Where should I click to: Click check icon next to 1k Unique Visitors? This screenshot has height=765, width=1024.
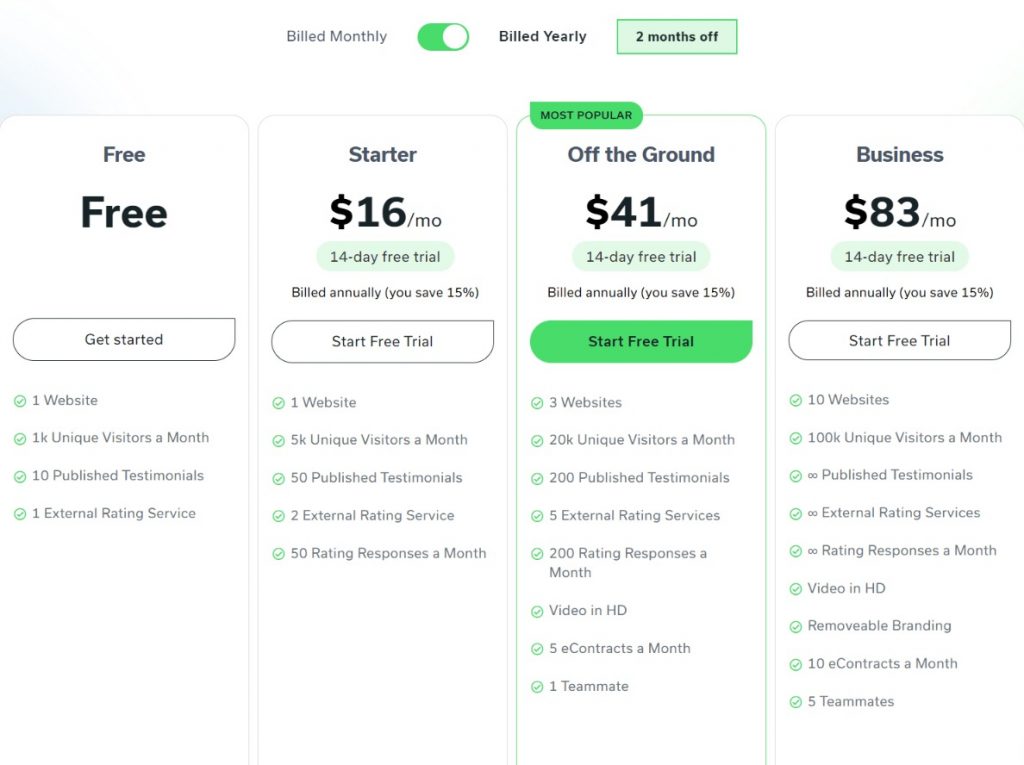point(20,439)
